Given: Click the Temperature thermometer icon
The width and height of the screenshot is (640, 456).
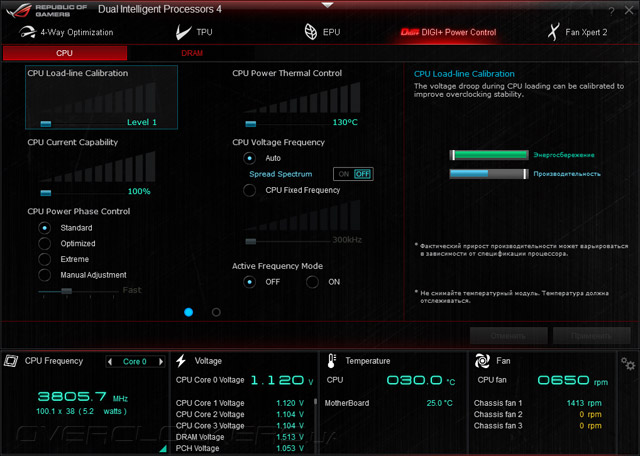Looking at the screenshot, I should [331, 361].
